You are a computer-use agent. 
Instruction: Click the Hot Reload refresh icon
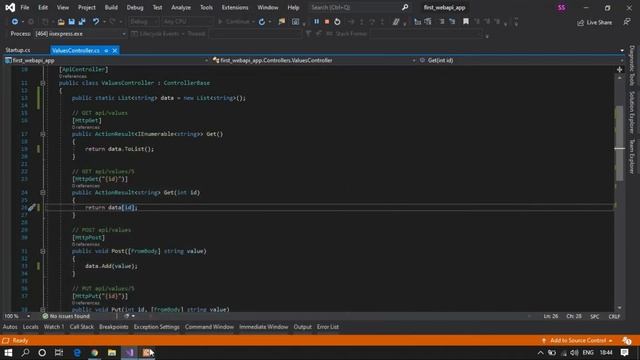point(262,22)
